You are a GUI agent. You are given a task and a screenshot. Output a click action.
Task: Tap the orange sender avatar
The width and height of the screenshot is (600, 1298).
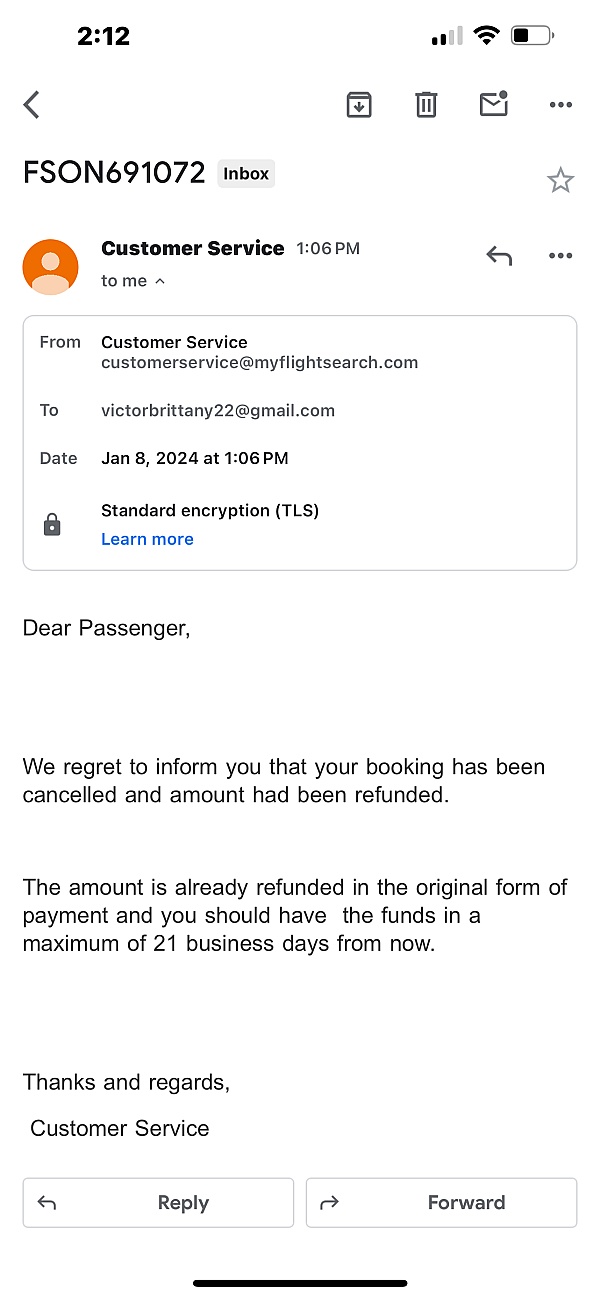pyautogui.click(x=50, y=267)
